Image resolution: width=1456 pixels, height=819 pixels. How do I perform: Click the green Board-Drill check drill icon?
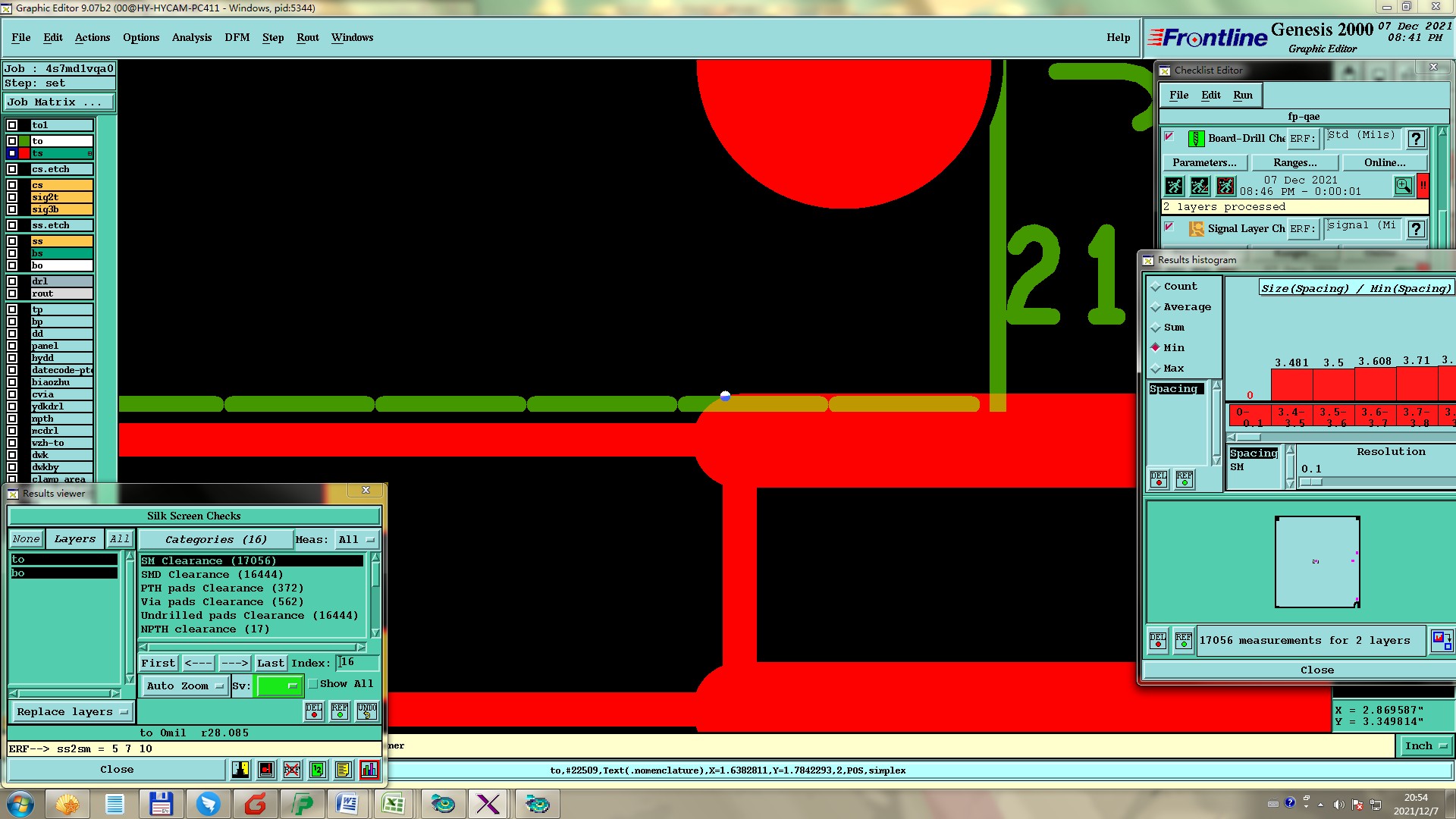click(x=1196, y=139)
